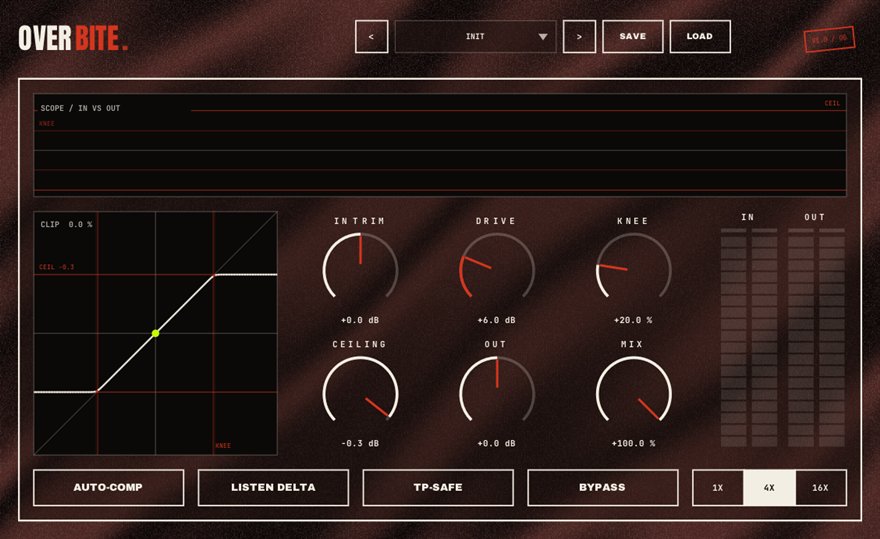
Task: Select the DRIVE value +6.0 dB
Action: 497,320
